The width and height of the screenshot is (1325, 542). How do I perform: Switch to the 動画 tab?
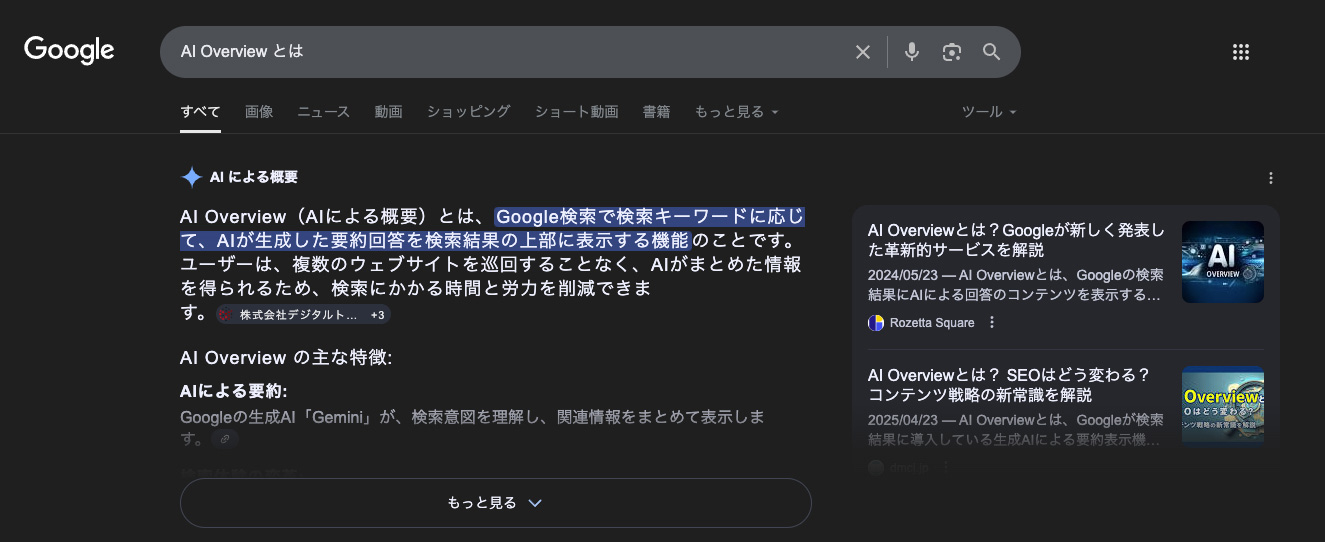point(389,112)
